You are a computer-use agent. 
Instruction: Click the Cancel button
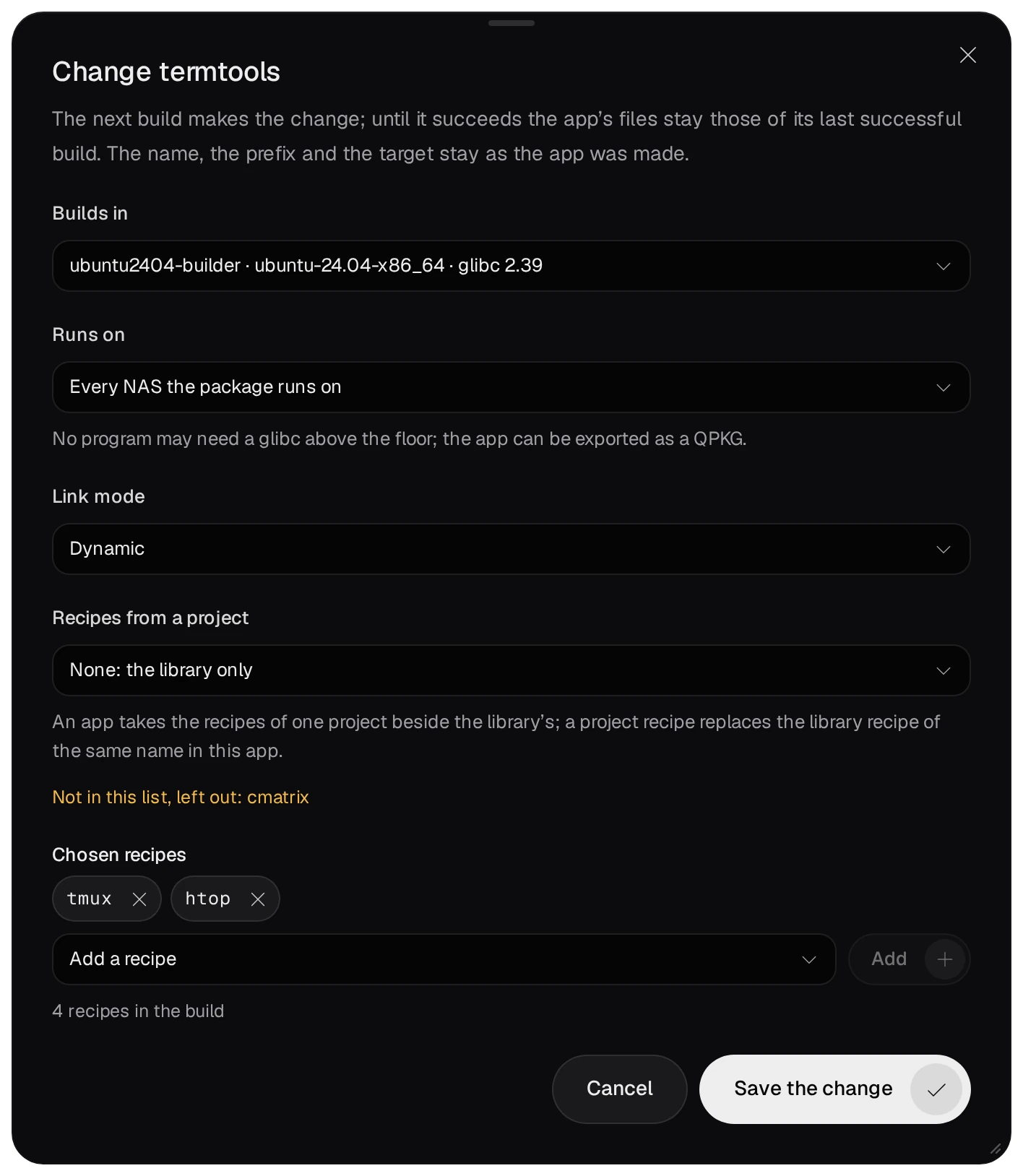[x=619, y=1089]
